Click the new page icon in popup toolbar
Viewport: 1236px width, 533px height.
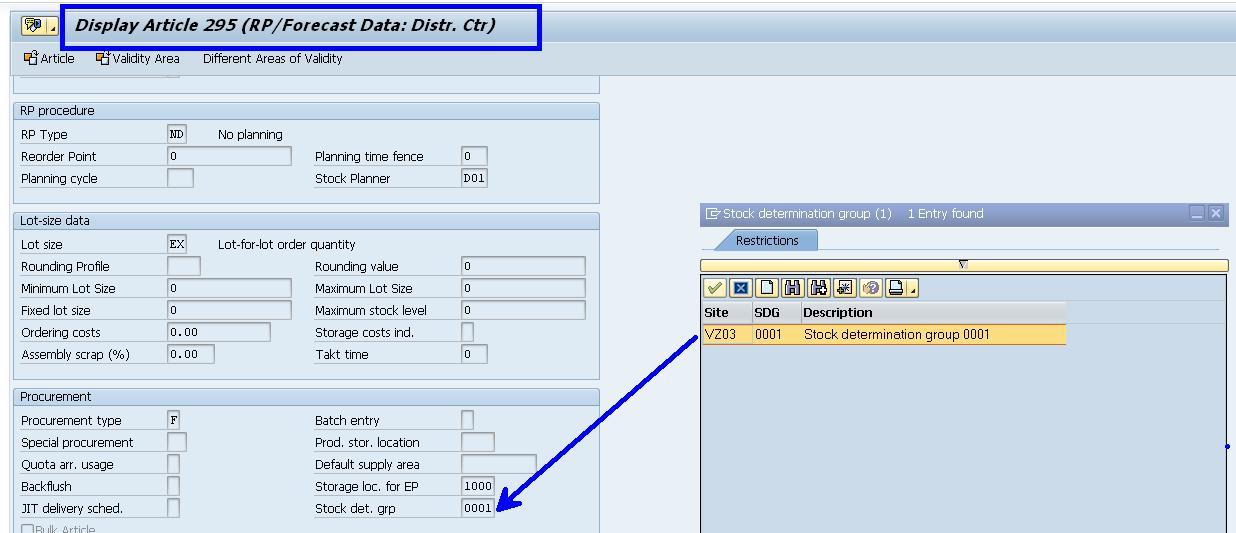tap(767, 288)
